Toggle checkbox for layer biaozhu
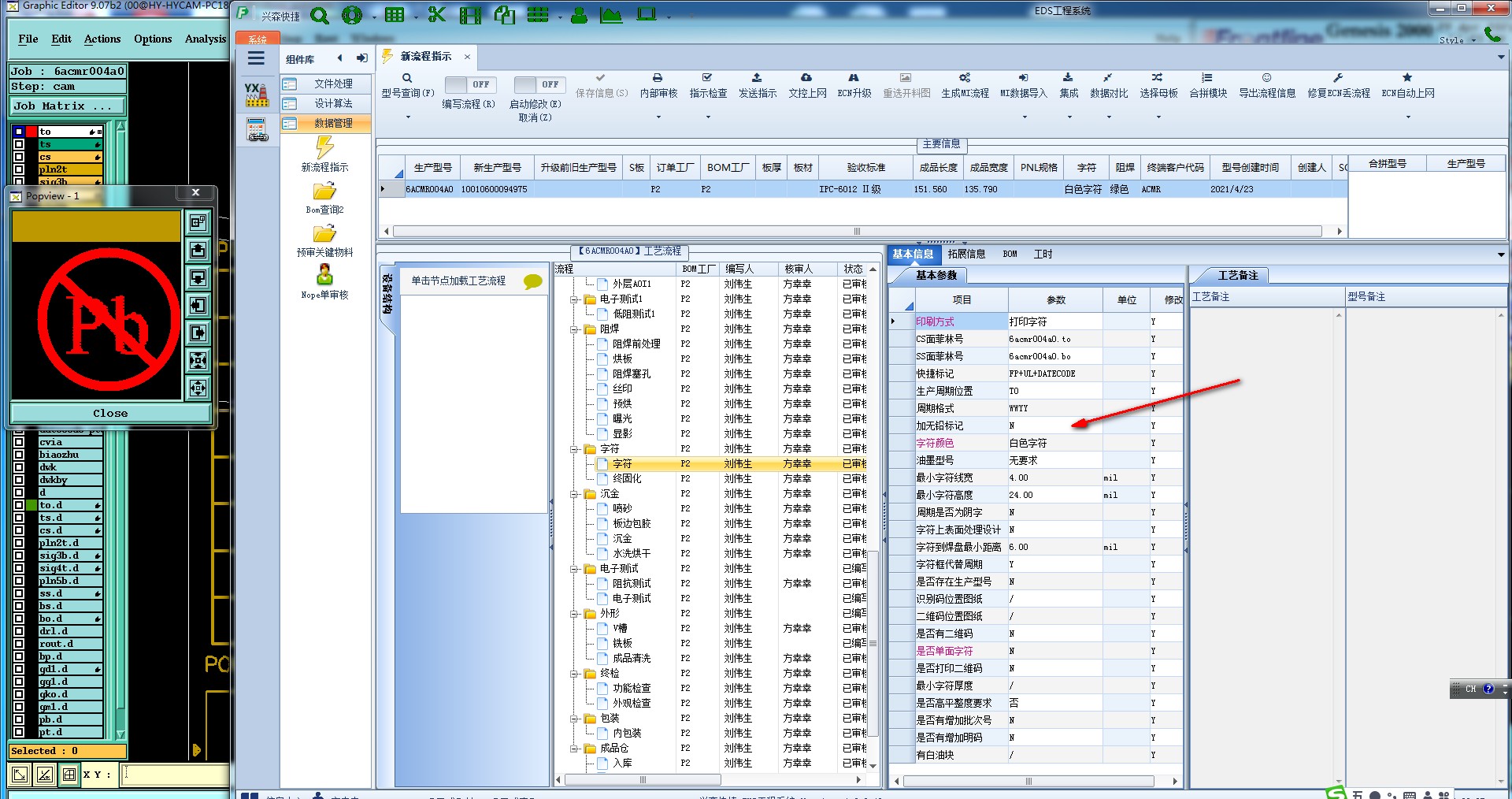 tap(19, 455)
